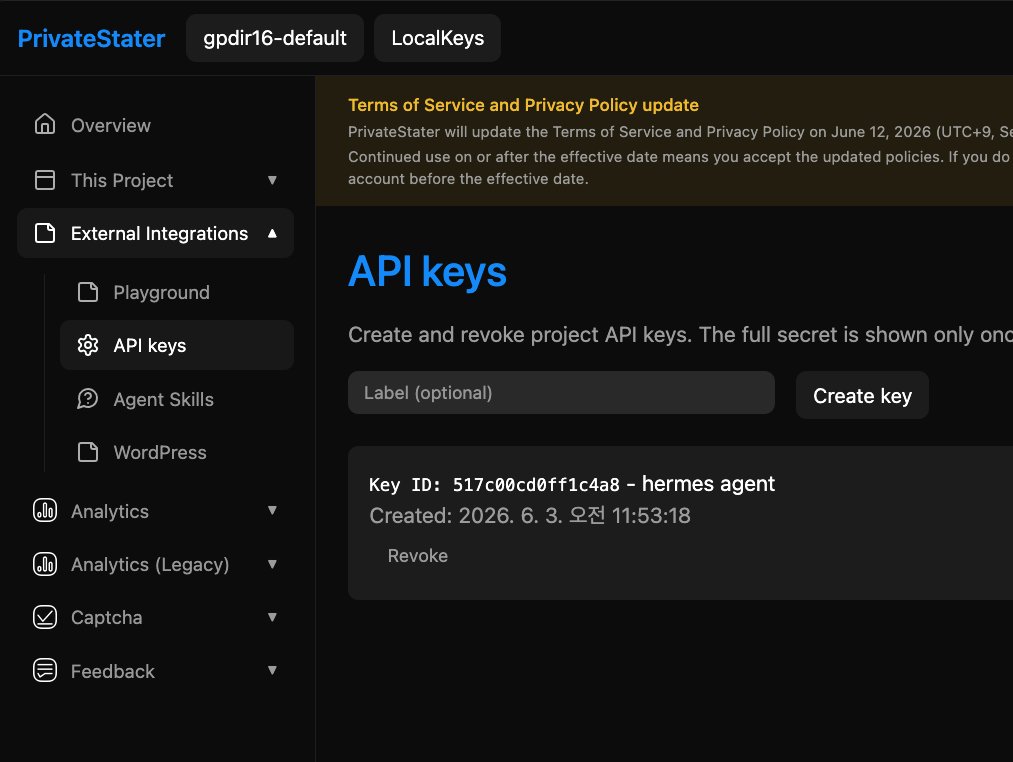Click the Playground page icon

click(x=87, y=292)
